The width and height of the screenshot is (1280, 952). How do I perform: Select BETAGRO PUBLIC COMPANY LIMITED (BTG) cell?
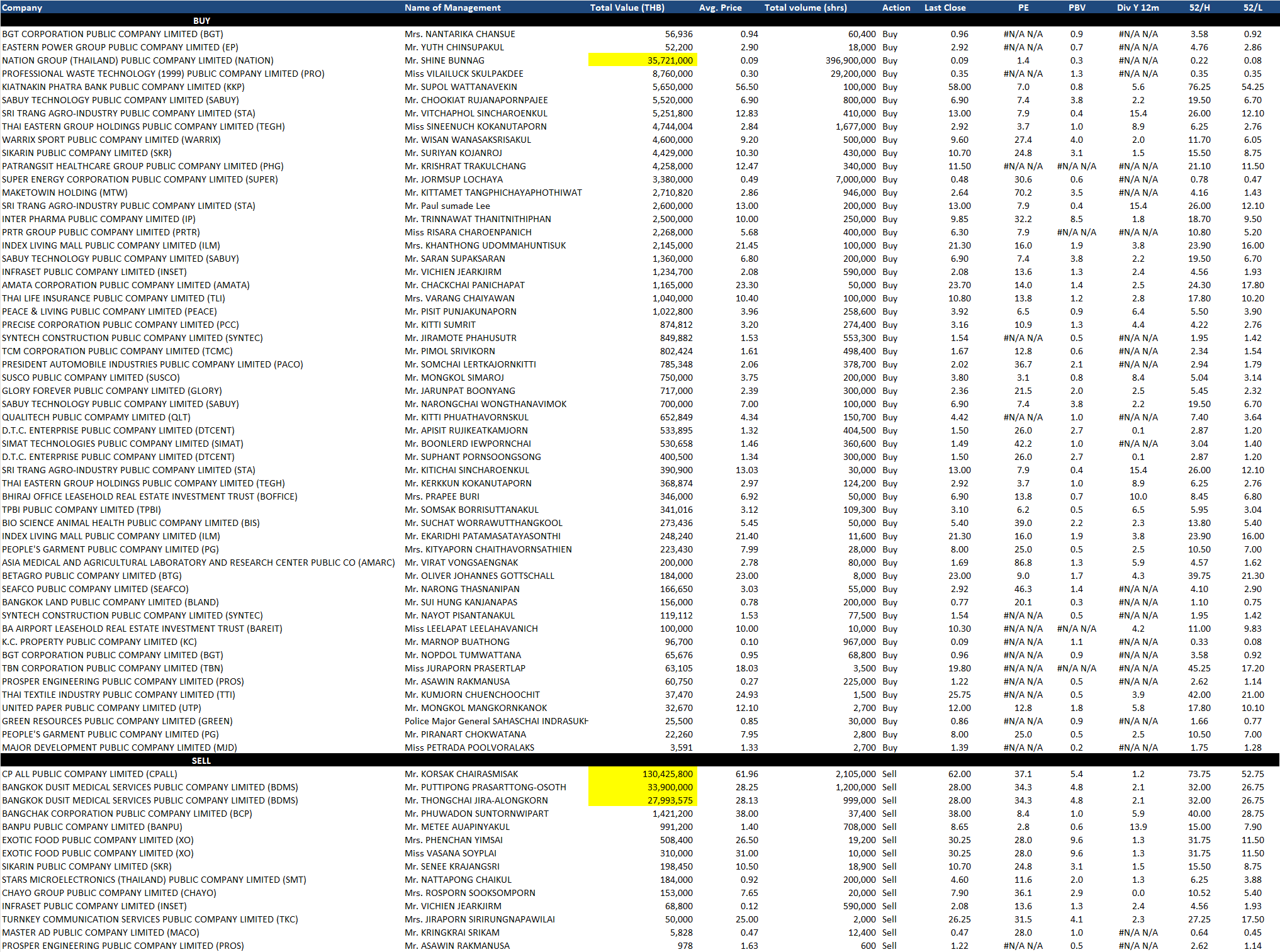tap(92, 576)
